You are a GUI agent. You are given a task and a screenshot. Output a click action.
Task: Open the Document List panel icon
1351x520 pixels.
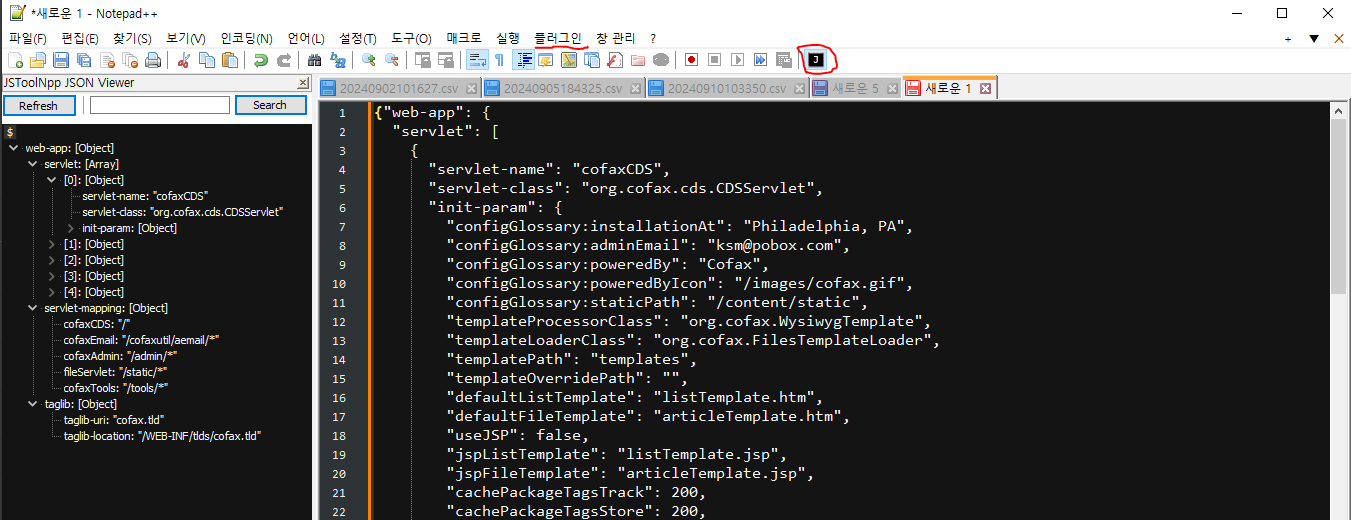(x=592, y=60)
